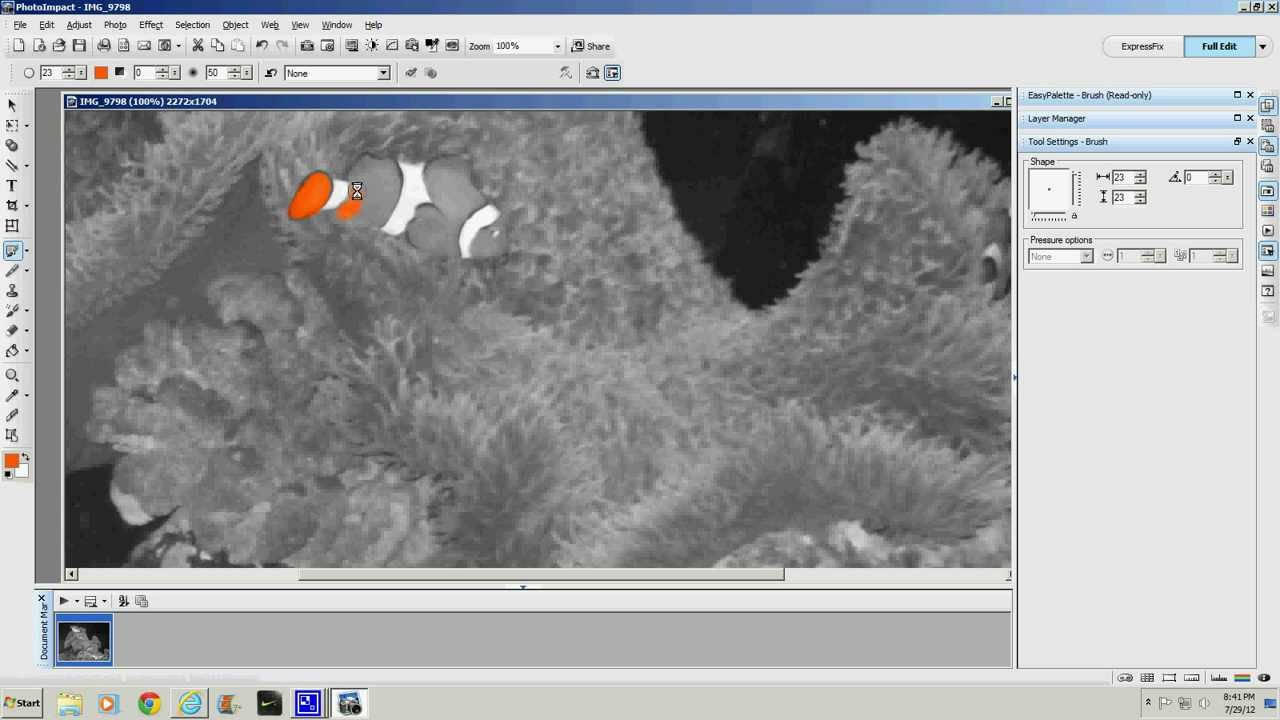This screenshot has width=1280, height=720.
Task: Click the slideshow play icon in right strip
Action: tap(1268, 231)
